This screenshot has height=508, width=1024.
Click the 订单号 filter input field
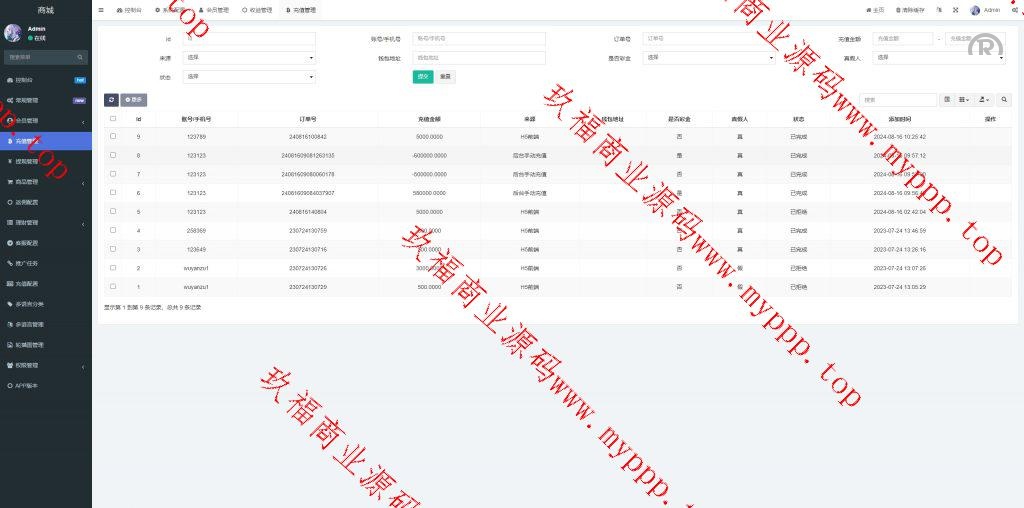(x=710, y=39)
